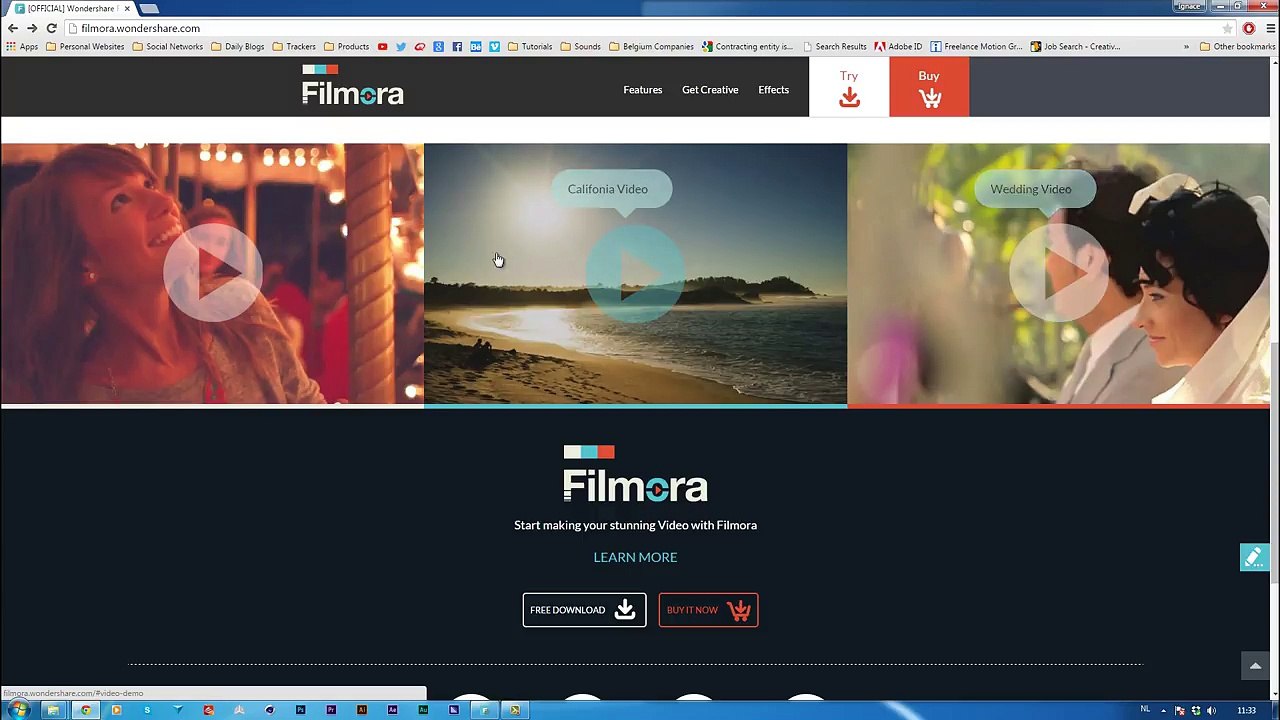Click the FREE DOWNLOAD button
The width and height of the screenshot is (1280, 720).
584,610
